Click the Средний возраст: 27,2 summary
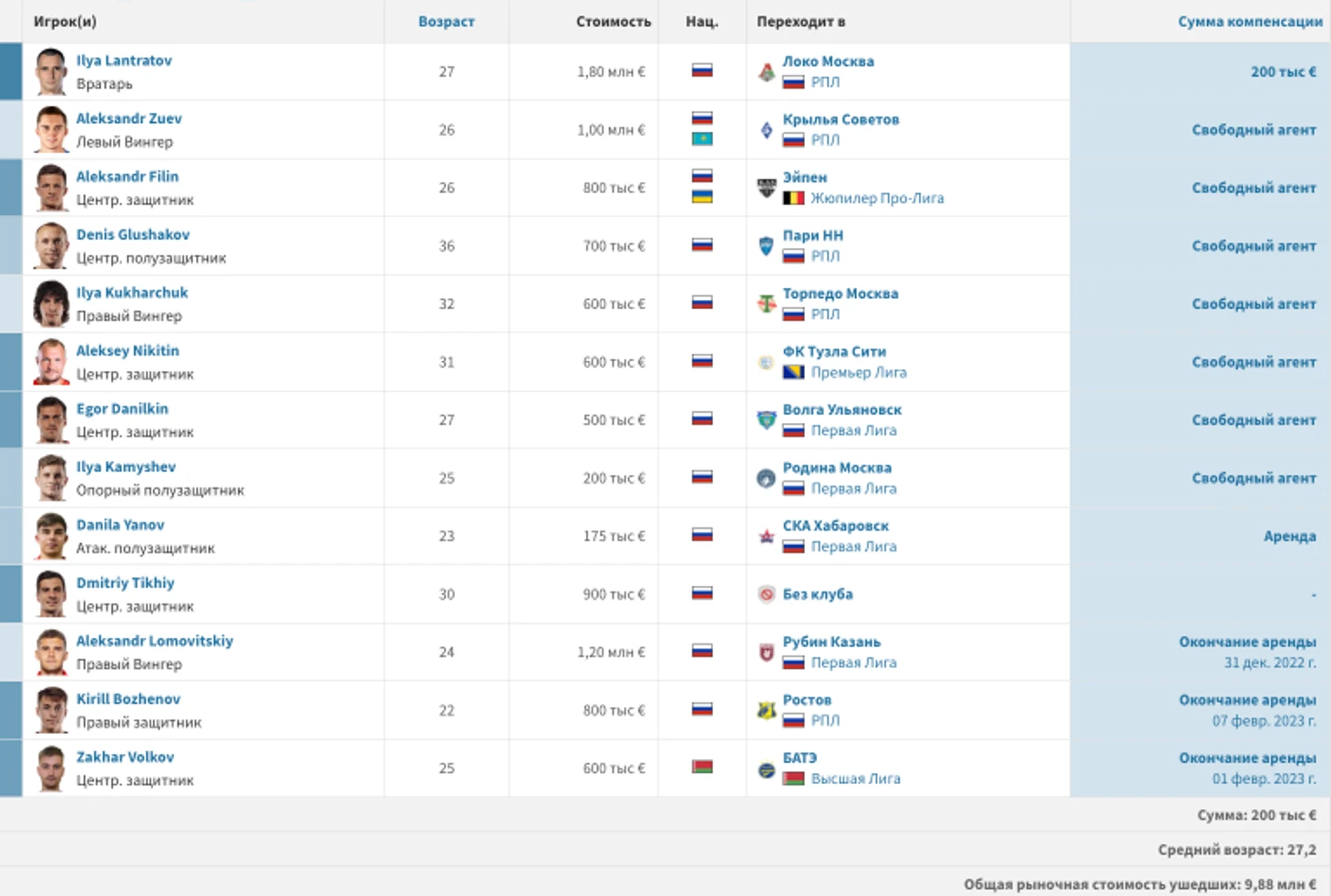 pos(1237,850)
